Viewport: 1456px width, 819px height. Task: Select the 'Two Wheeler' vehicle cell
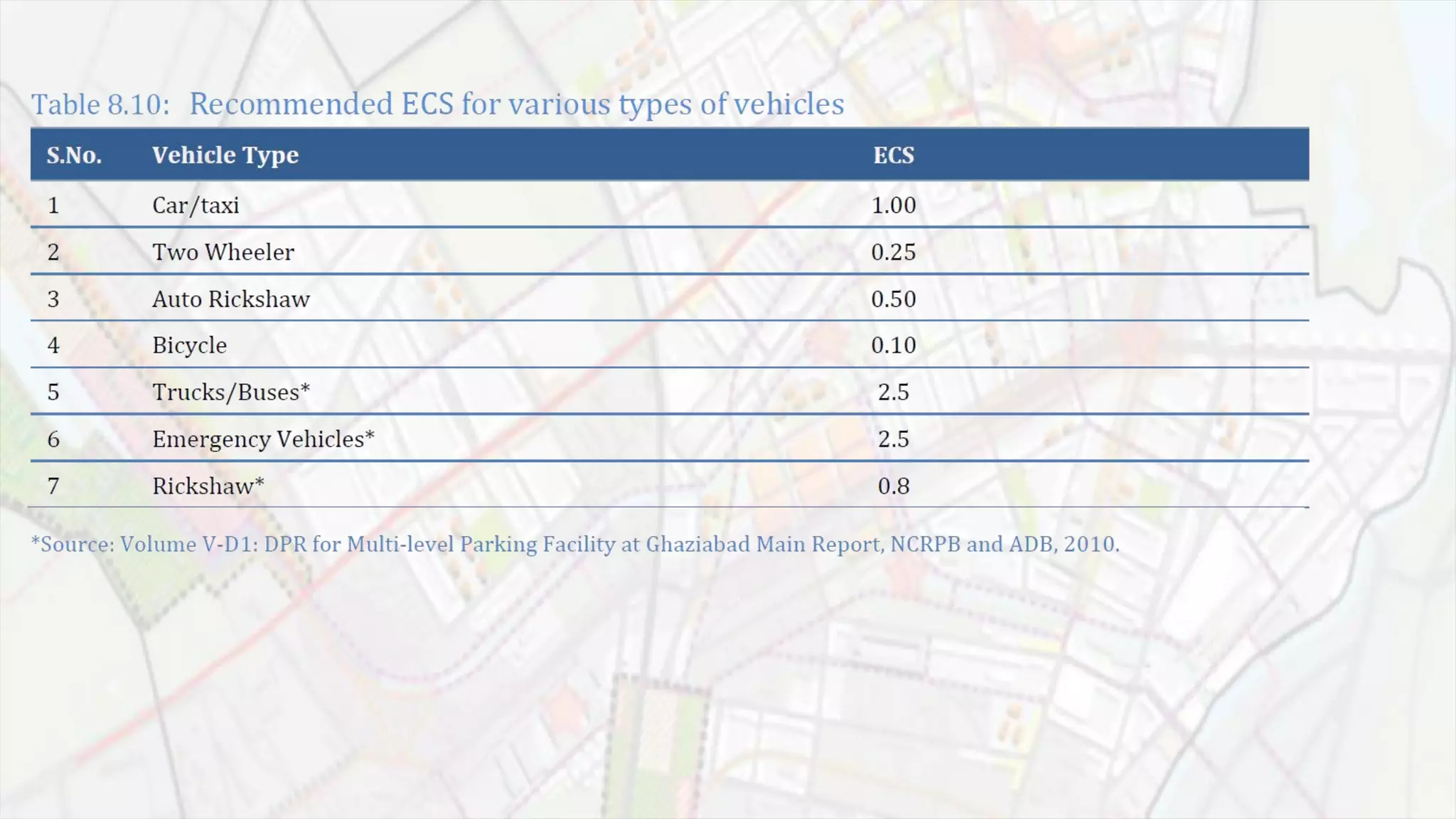coord(223,252)
